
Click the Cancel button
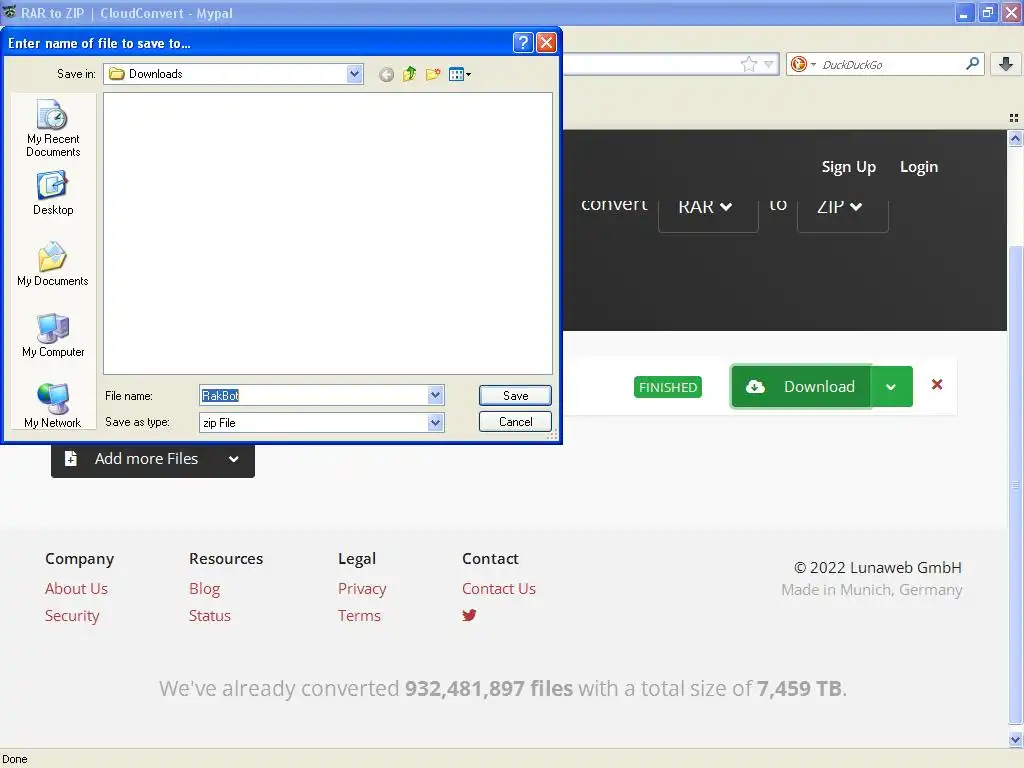pos(515,422)
